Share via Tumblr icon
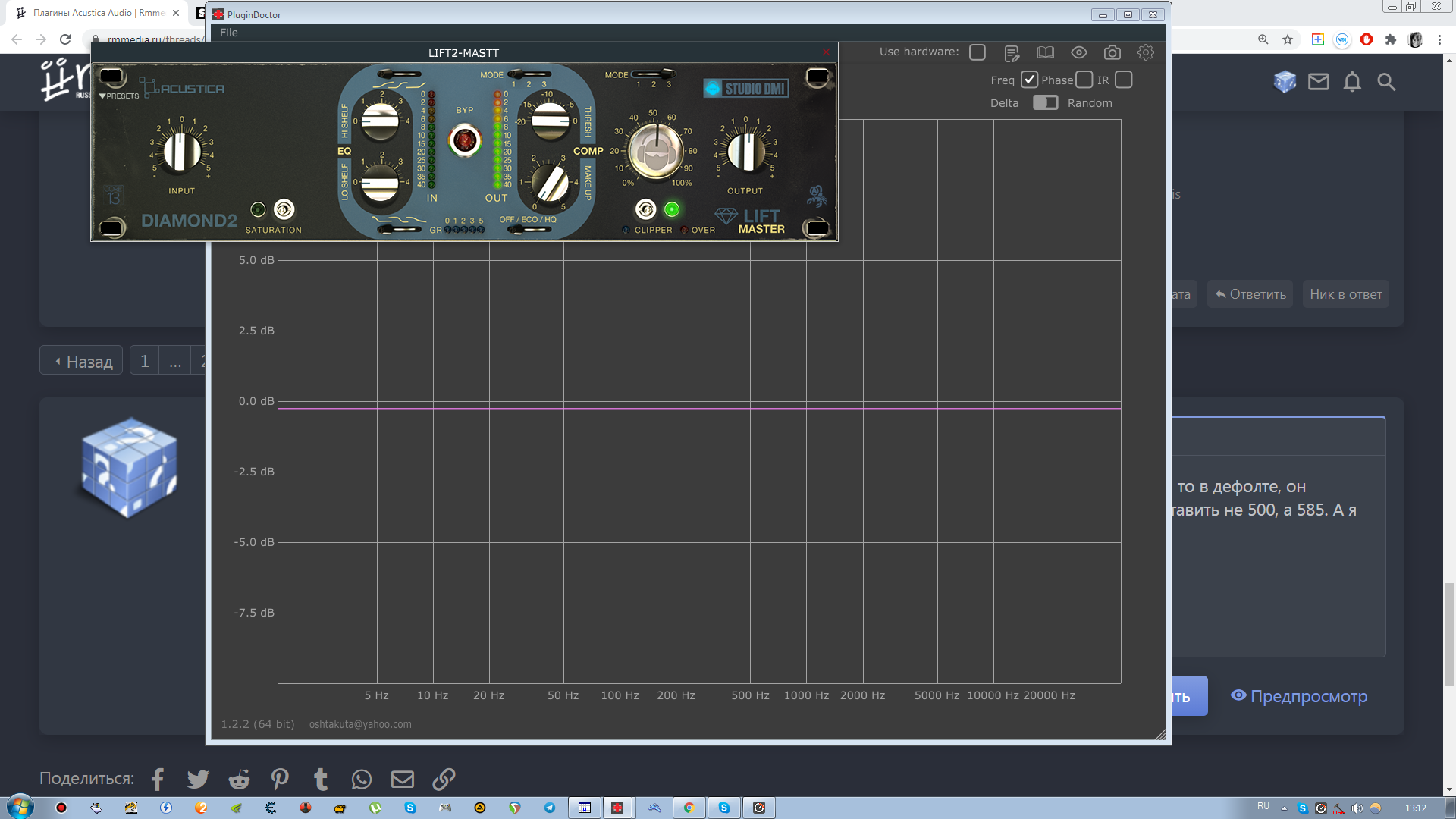The height and width of the screenshot is (819, 1456). [x=321, y=779]
